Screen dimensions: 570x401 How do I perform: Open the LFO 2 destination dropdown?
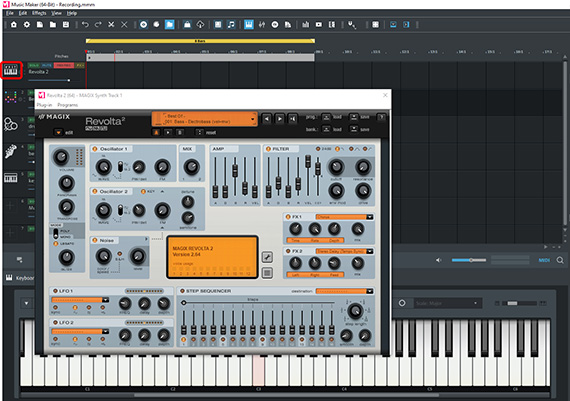click(x=80, y=332)
